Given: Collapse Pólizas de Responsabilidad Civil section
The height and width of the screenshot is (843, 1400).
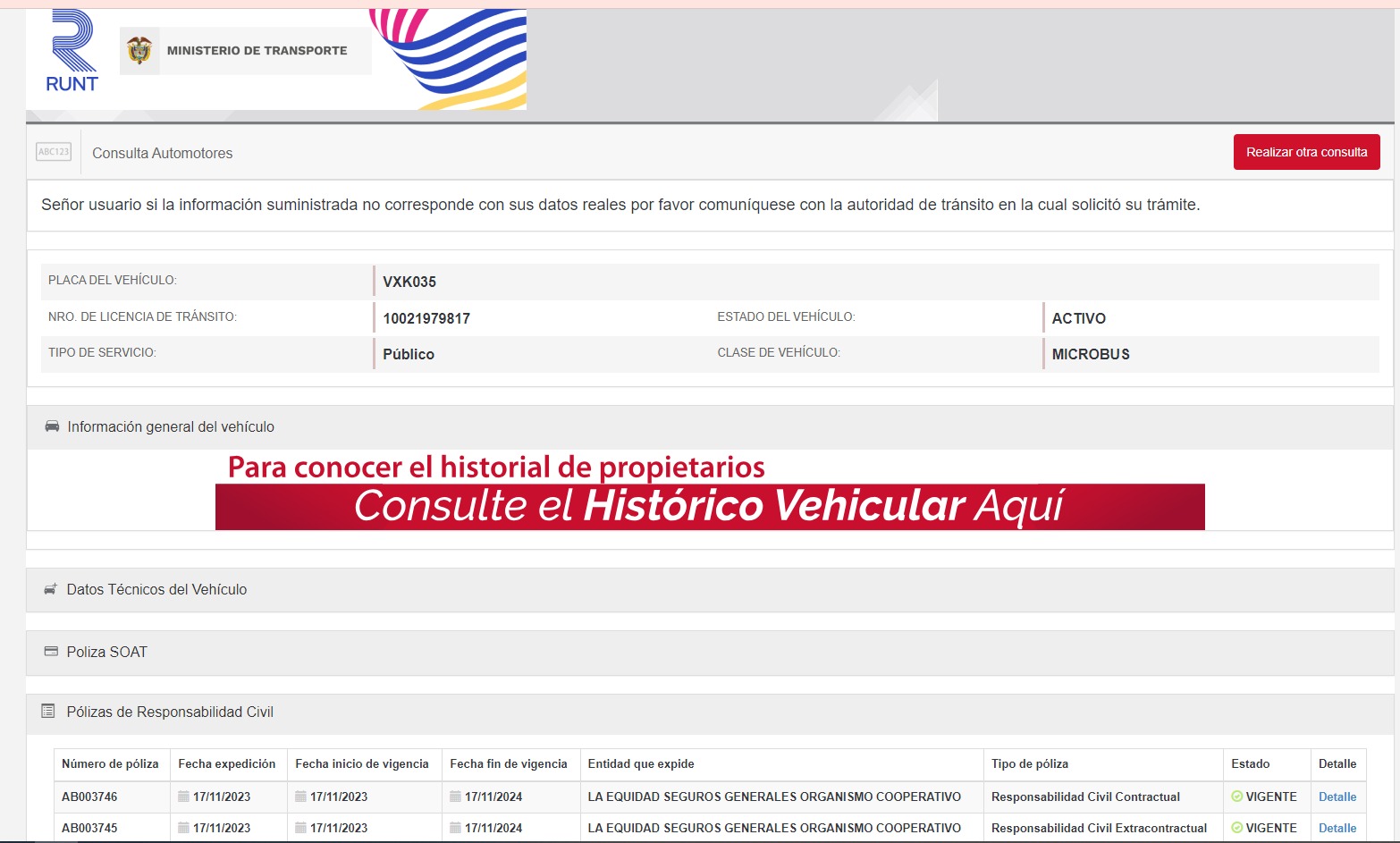Looking at the screenshot, I should click(170, 712).
